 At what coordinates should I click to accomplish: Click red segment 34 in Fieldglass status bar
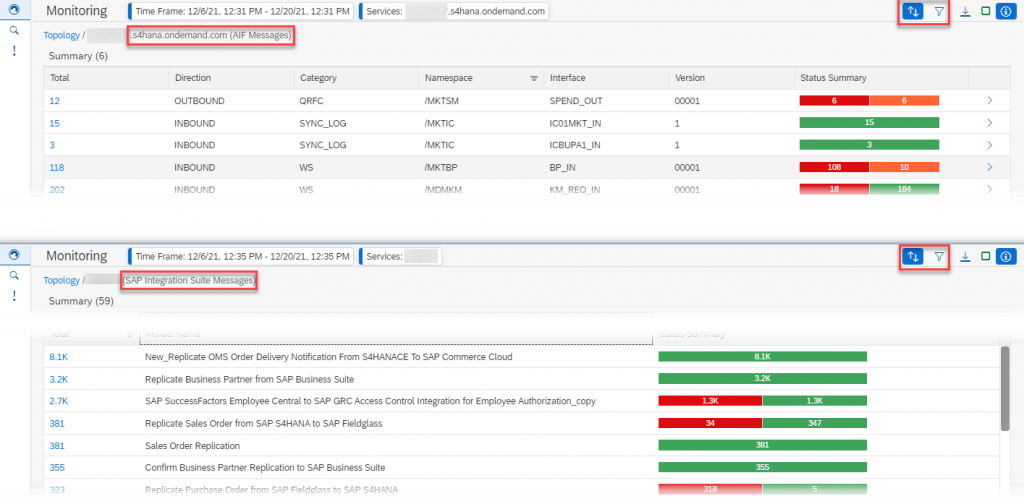(710, 424)
